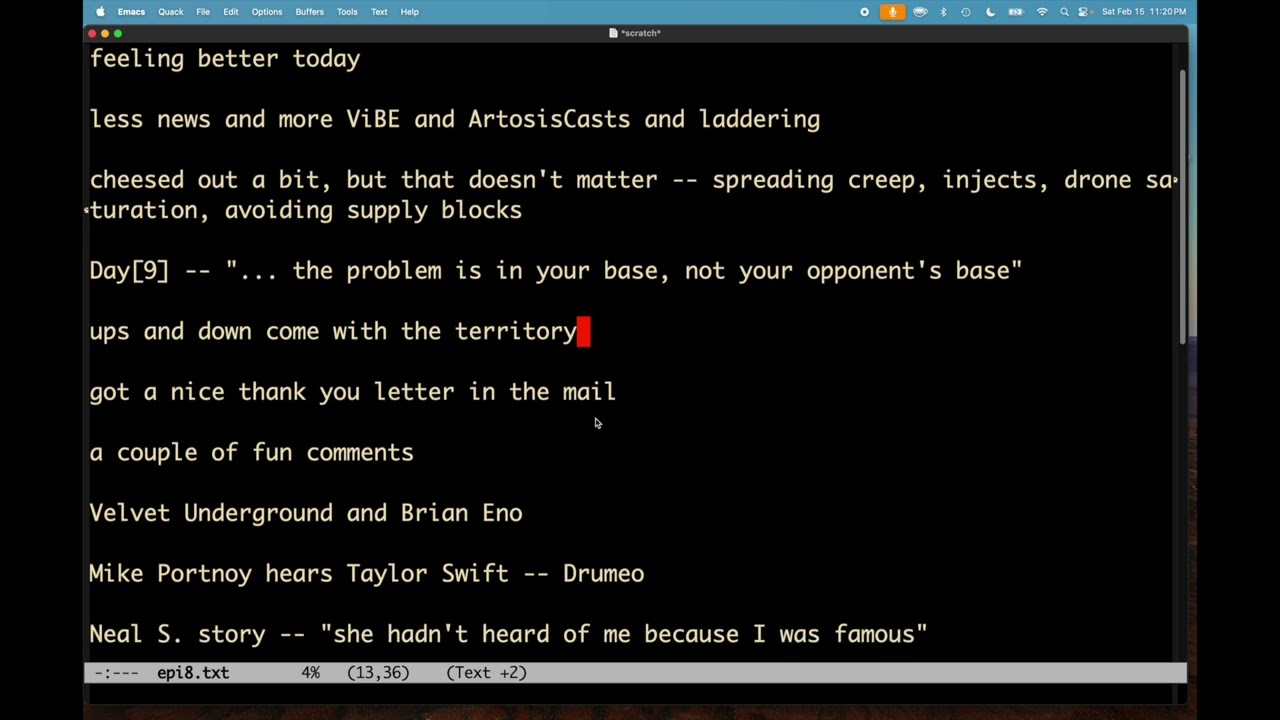Open Control Center icon
The image size is (1280, 720).
pos(1083,12)
